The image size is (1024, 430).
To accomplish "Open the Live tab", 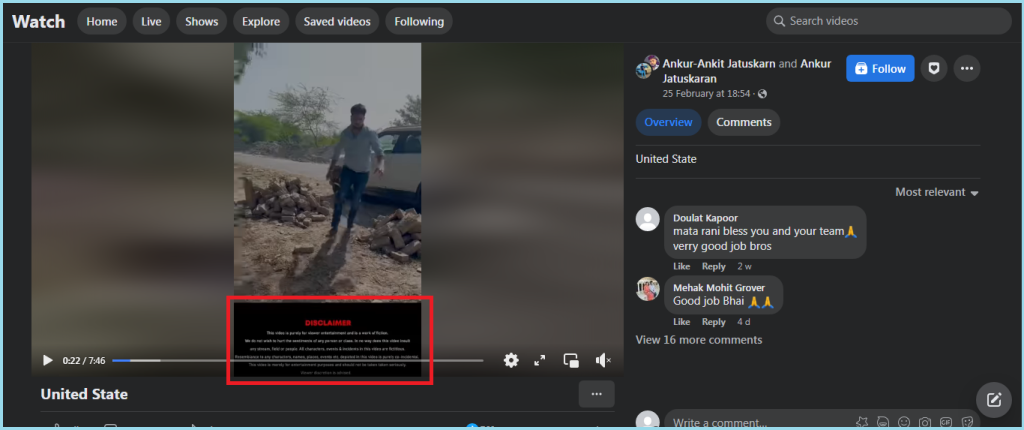I will [151, 22].
